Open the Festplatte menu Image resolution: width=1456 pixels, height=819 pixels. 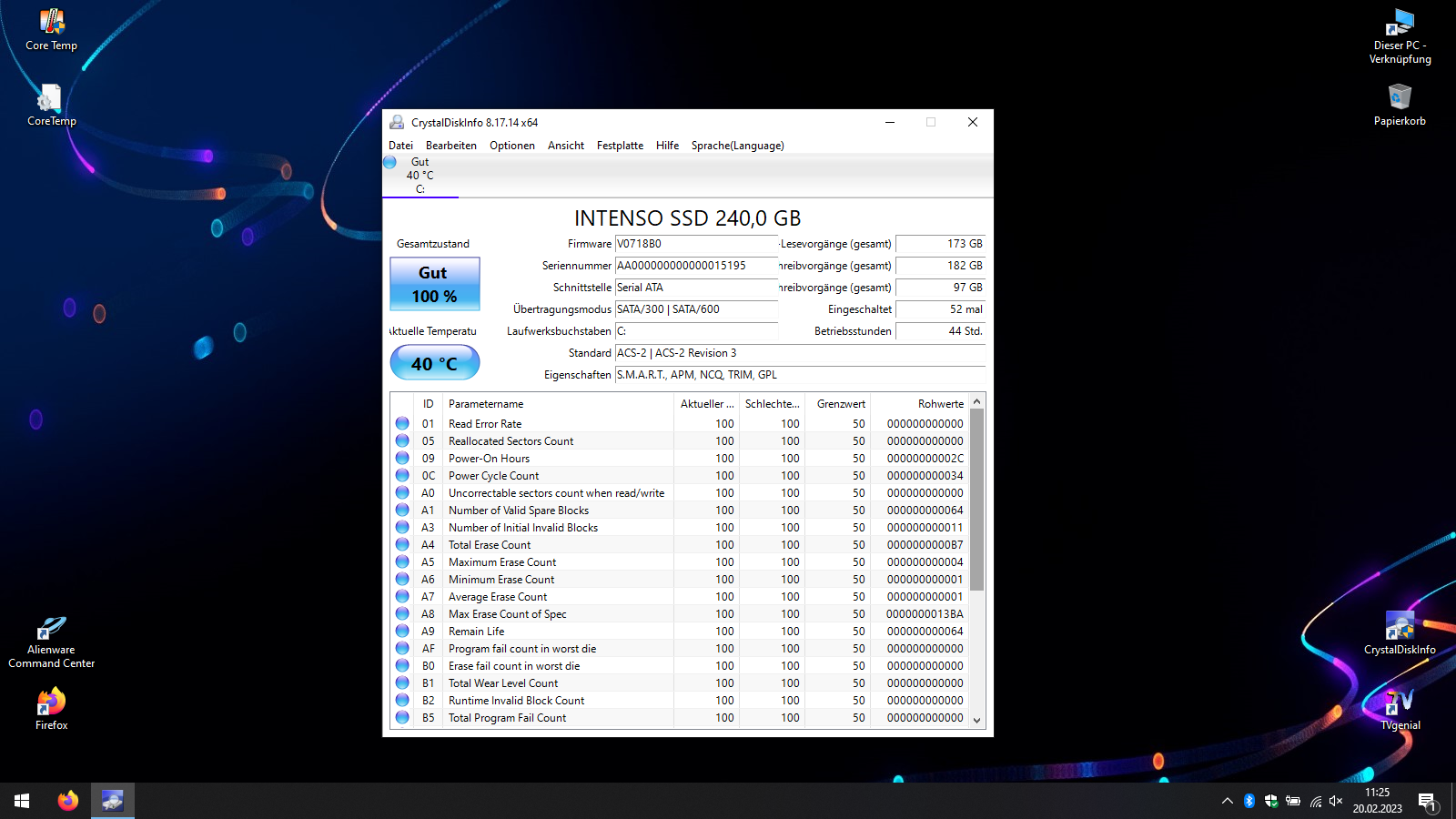(x=620, y=146)
